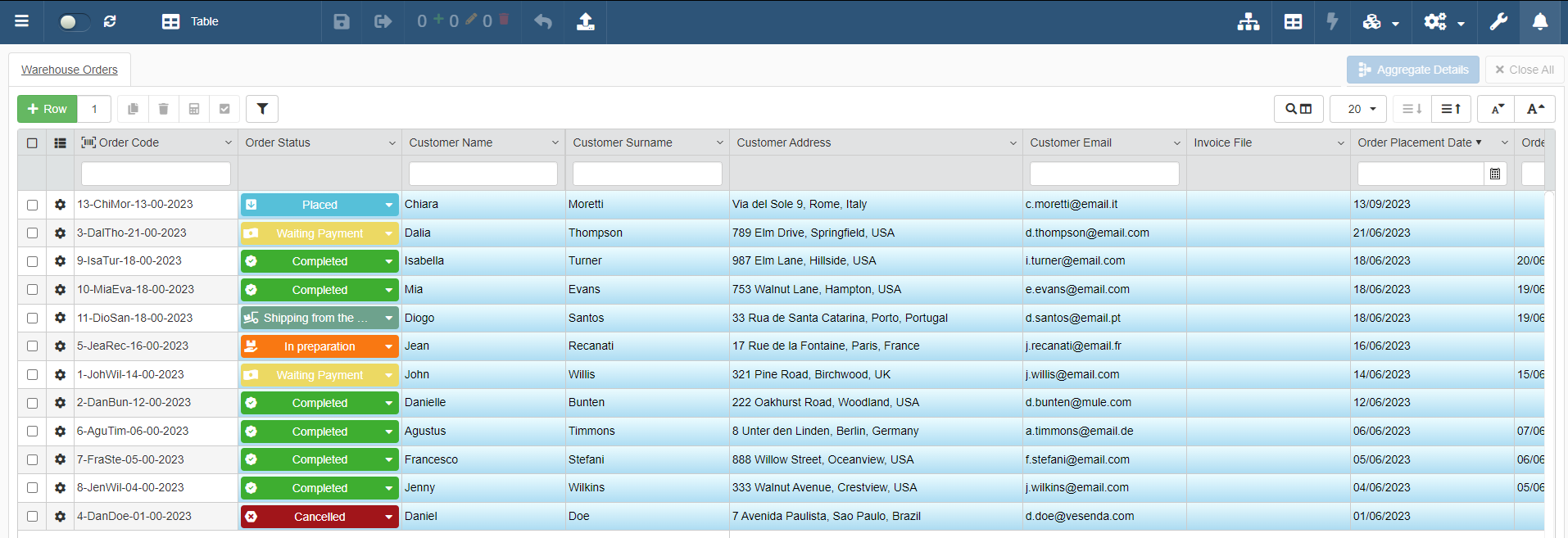Click the save floppy disk icon
This screenshot has width=1568, height=538.
342,22
